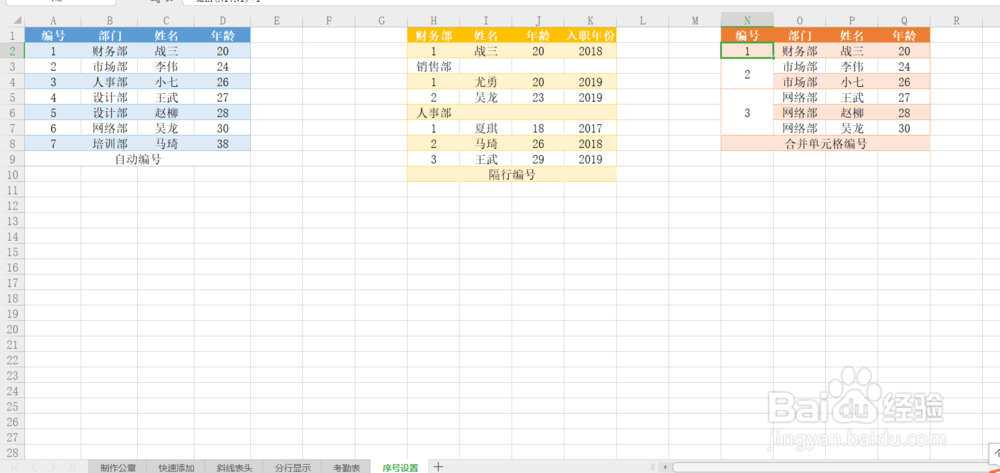
Task: Select column R header
Action: point(956,20)
